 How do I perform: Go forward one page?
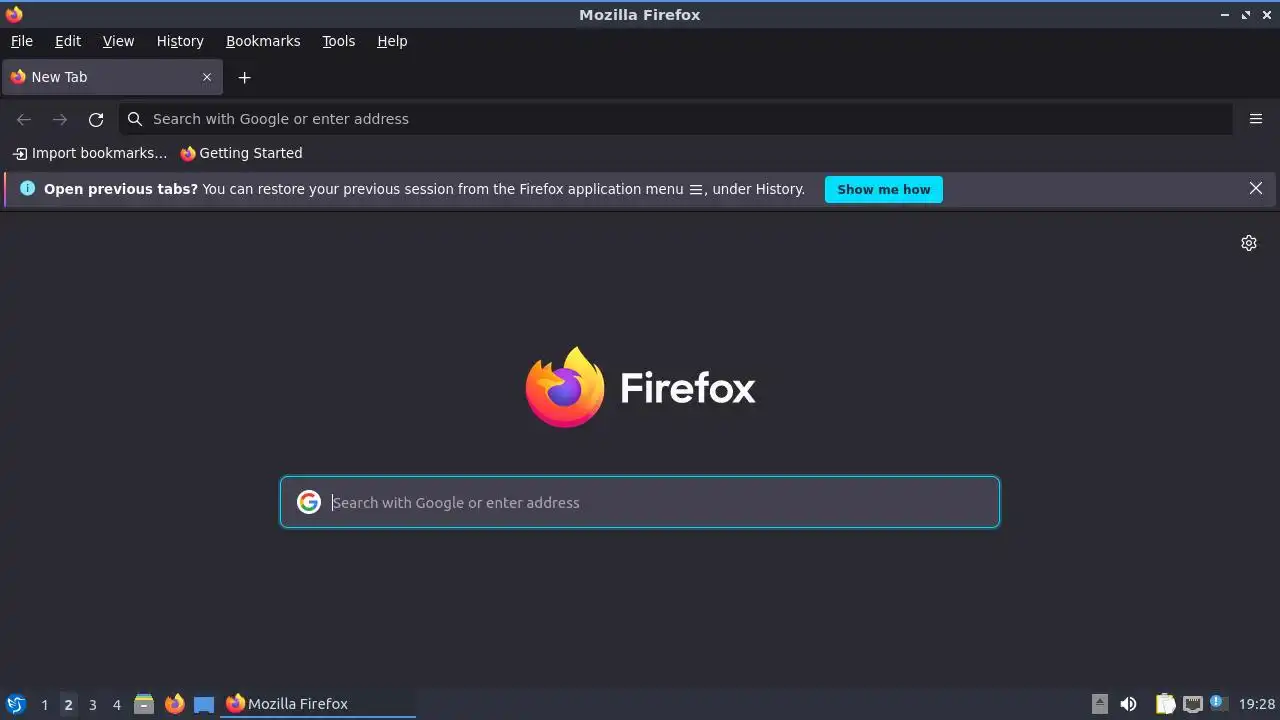point(60,119)
